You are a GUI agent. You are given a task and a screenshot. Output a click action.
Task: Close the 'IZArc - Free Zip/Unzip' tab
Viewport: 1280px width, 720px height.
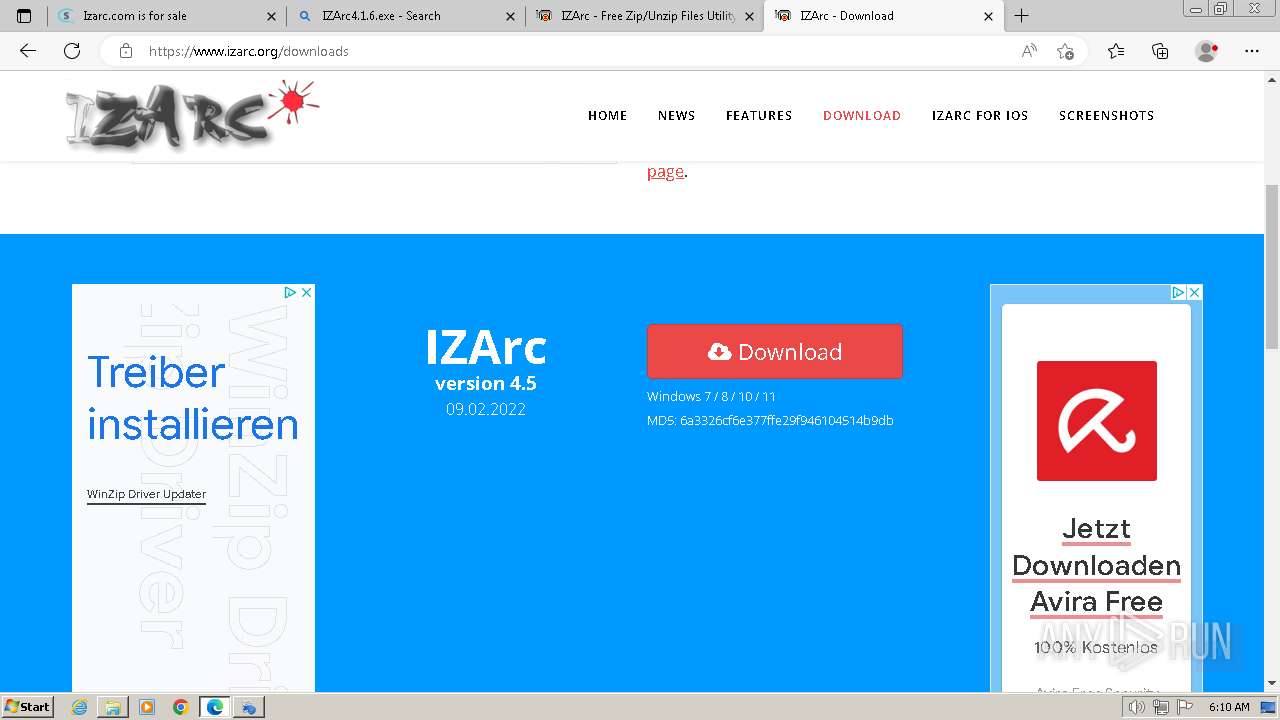749,16
